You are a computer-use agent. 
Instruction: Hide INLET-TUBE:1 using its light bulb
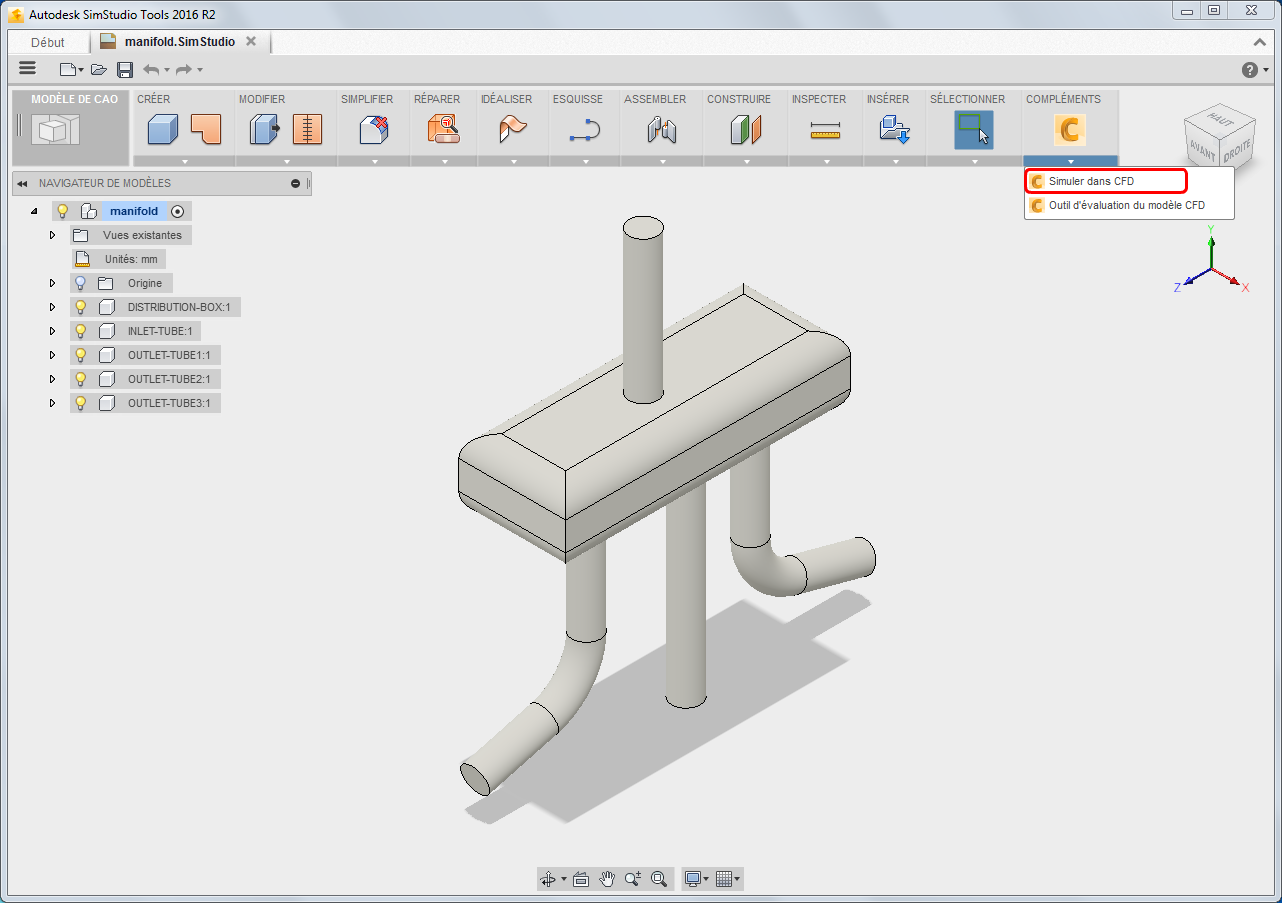pyautogui.click(x=81, y=331)
